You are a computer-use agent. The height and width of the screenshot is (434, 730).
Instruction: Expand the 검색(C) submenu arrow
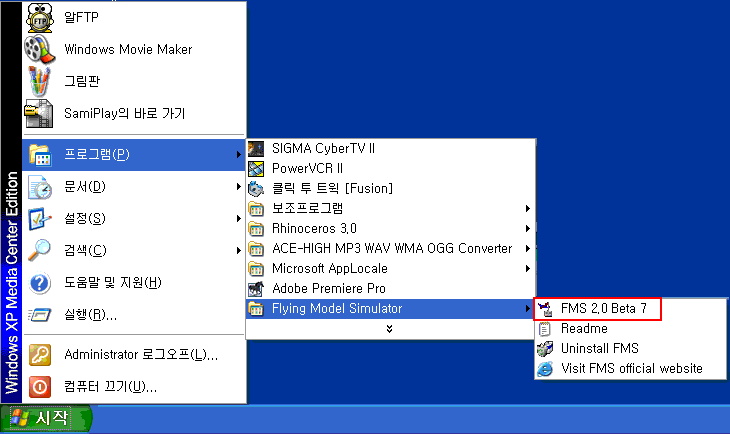click(238, 251)
